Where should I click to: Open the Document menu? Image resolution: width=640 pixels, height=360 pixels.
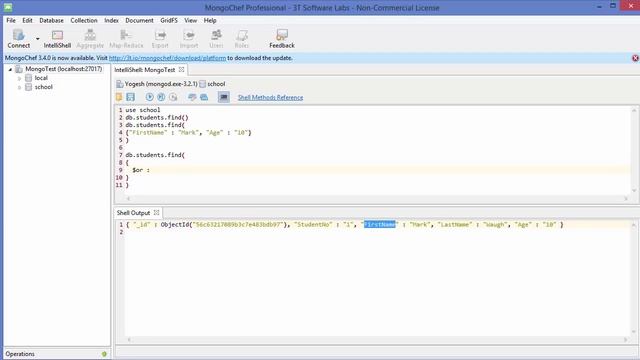pos(139,20)
